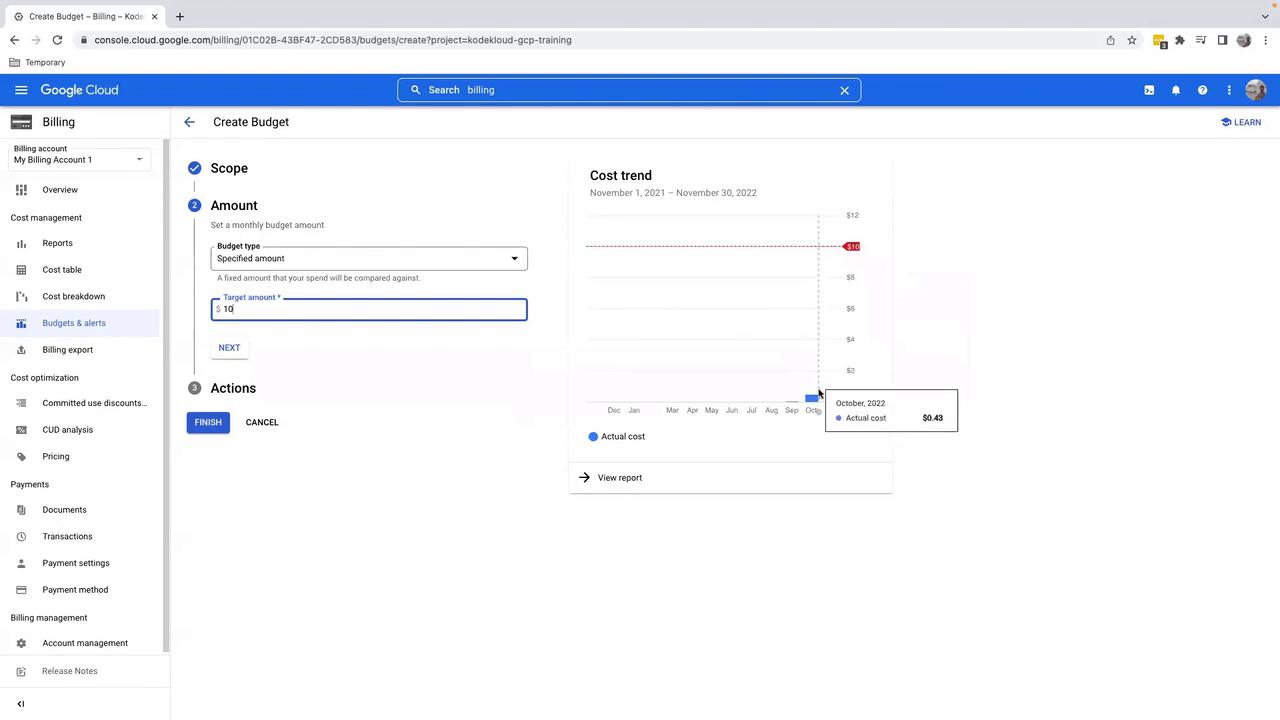Click the red $10 budget marker on chart
This screenshot has width=1280, height=720.
[x=852, y=246]
